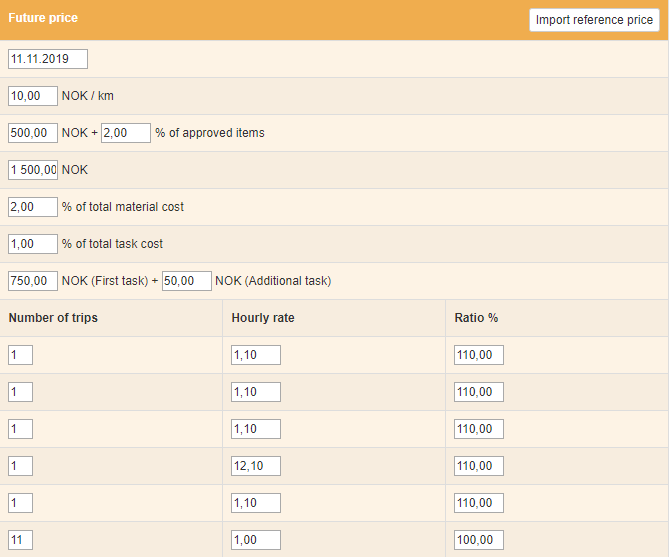Click the Hourly rate column header
The height and width of the screenshot is (557, 669).
(263, 318)
